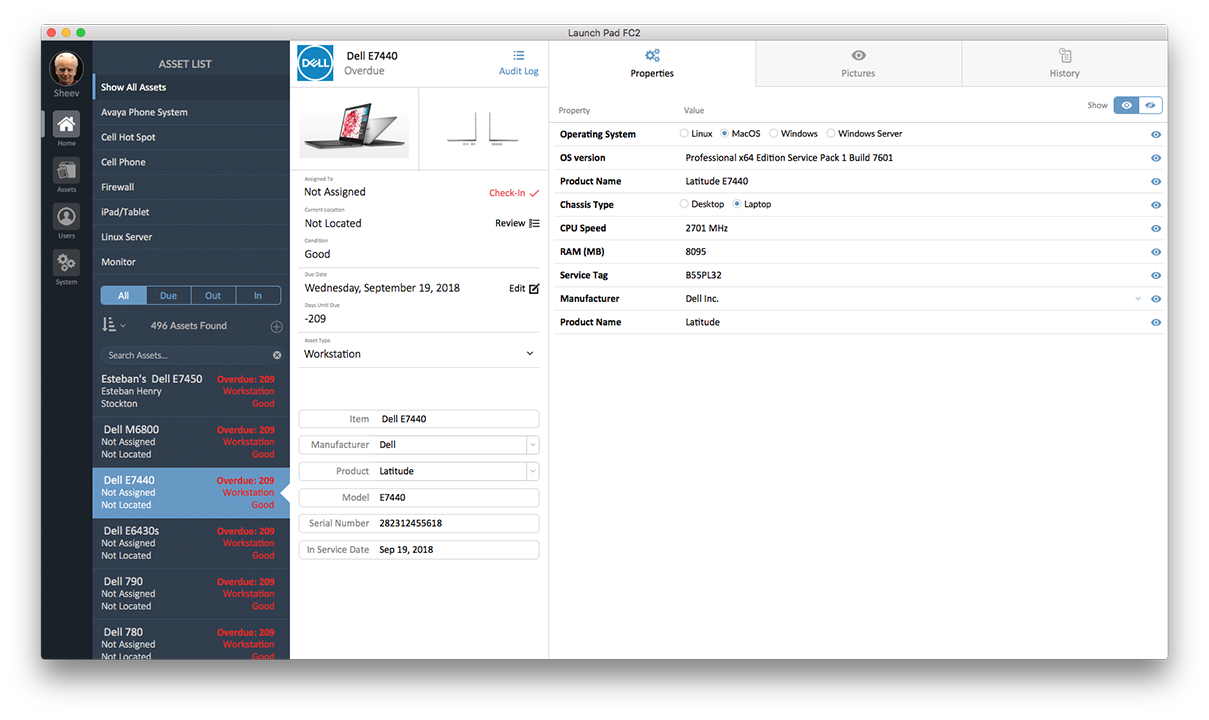Open the Product Latitude combo box arrow
Screen dimensions: 1209x720
coord(533,471)
